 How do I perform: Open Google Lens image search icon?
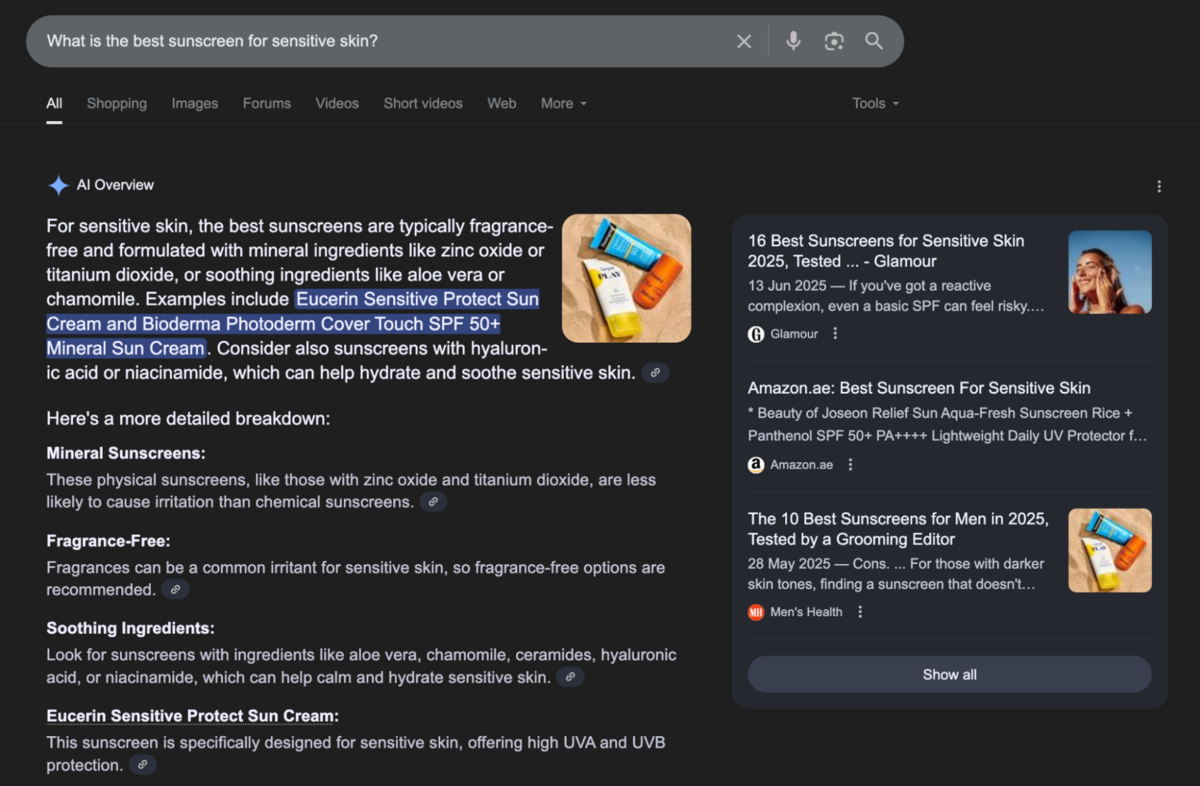(834, 41)
